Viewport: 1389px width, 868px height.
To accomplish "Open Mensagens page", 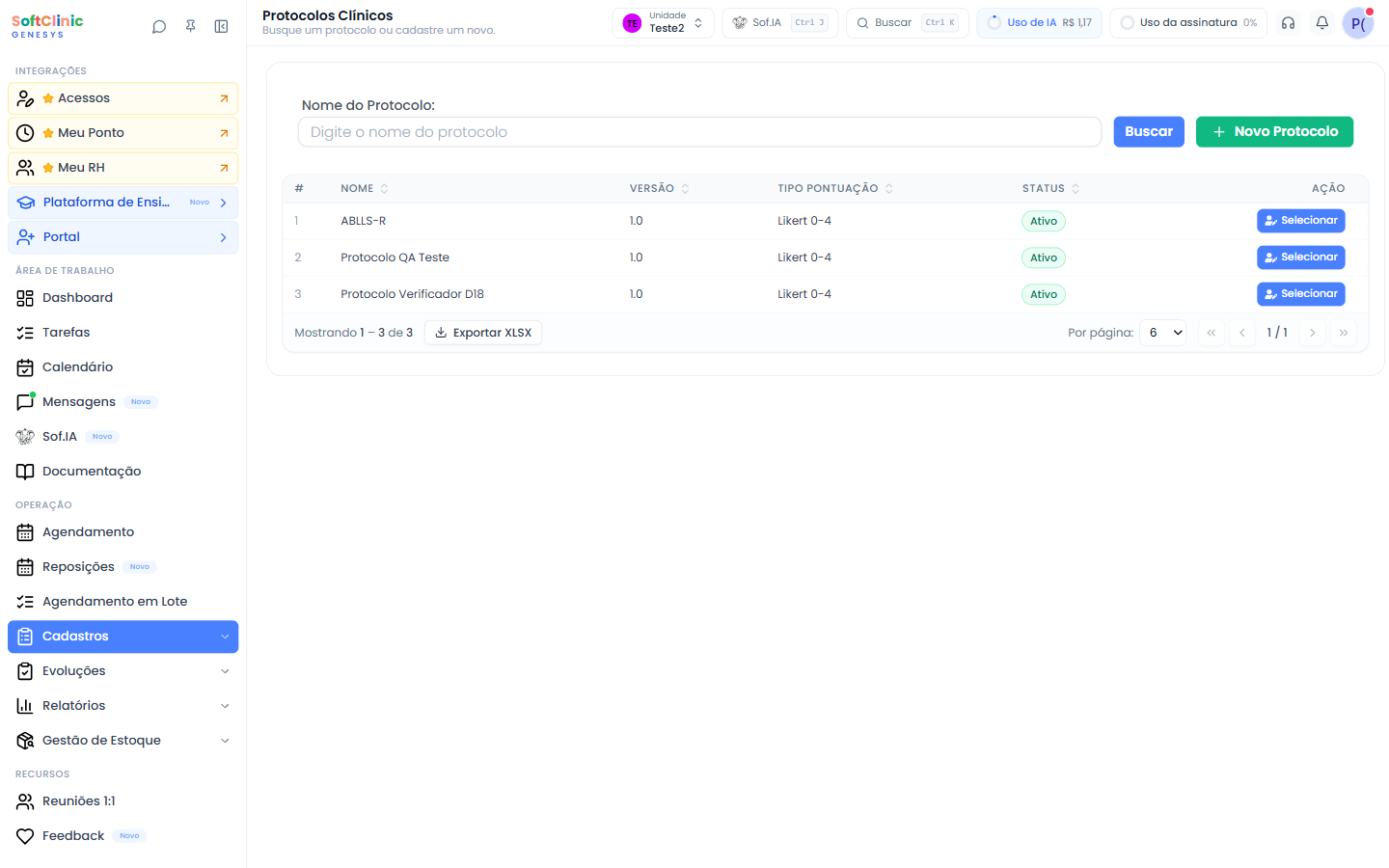I will pos(123,402).
